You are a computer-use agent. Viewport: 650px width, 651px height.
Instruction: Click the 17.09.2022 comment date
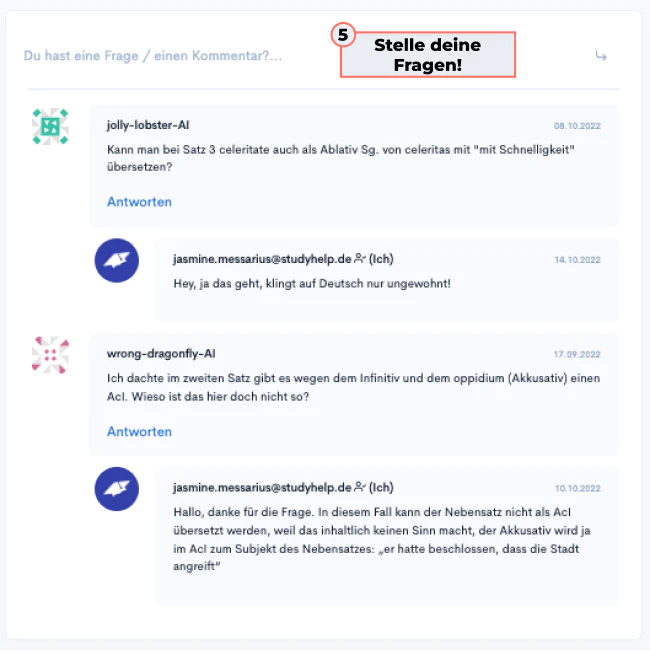click(577, 354)
